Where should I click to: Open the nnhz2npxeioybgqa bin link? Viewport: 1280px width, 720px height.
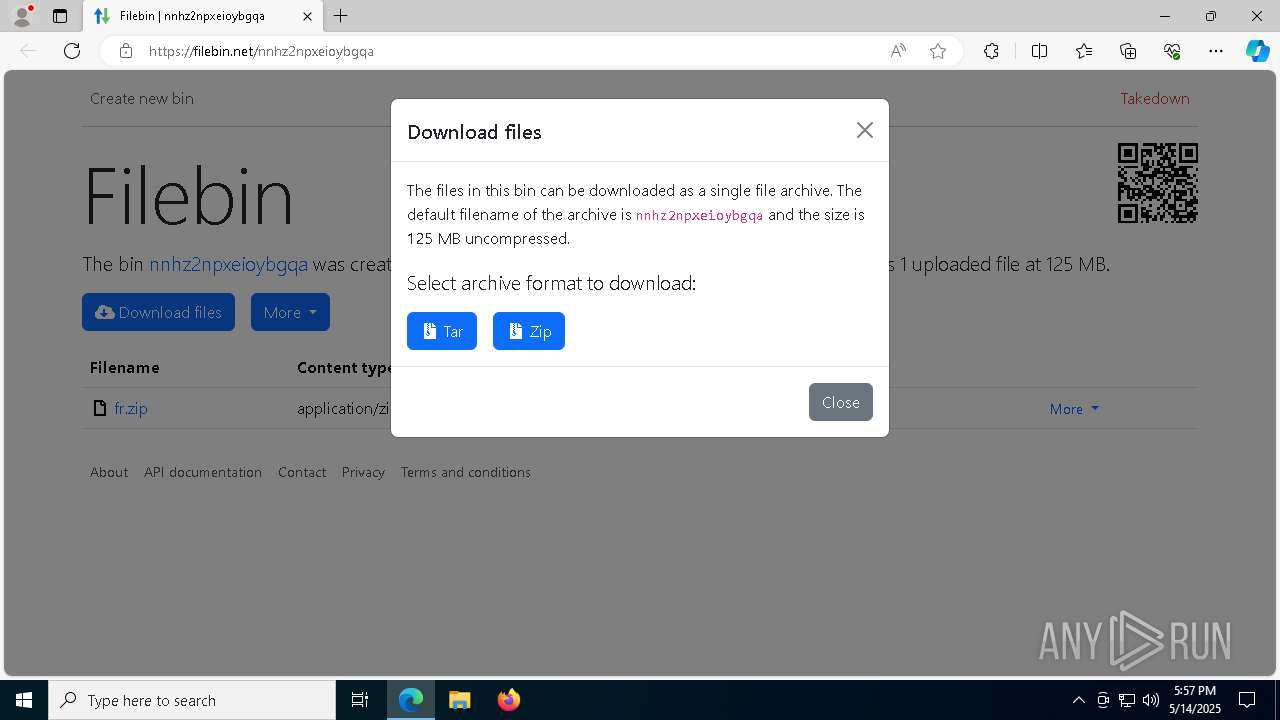pos(228,264)
